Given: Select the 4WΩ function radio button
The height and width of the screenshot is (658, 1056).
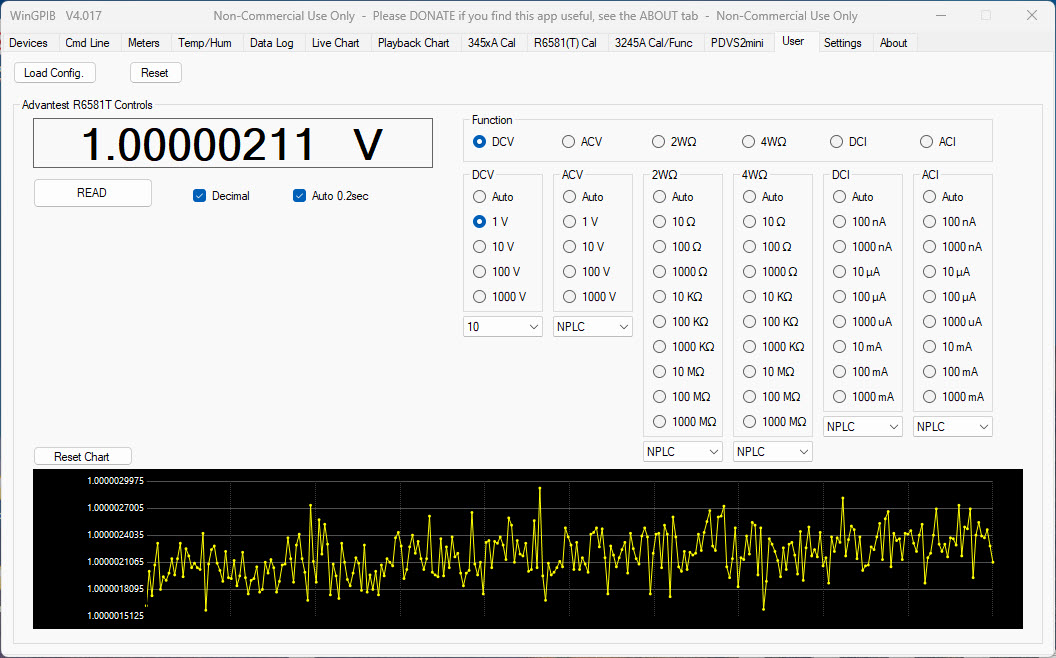Looking at the screenshot, I should 749,142.
